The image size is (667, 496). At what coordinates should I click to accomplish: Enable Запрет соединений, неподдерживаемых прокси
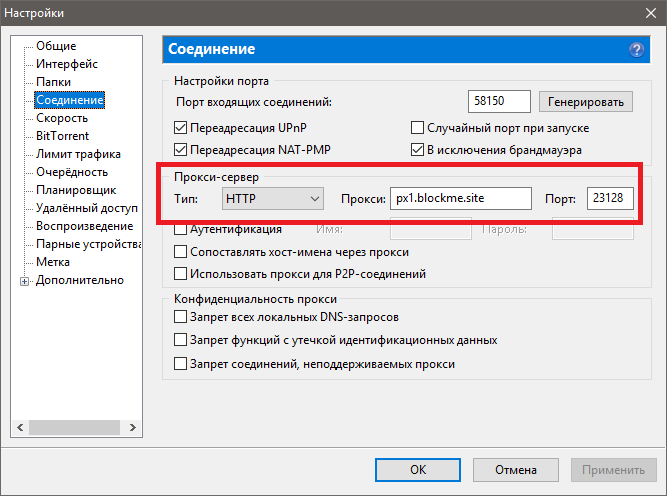(180, 364)
